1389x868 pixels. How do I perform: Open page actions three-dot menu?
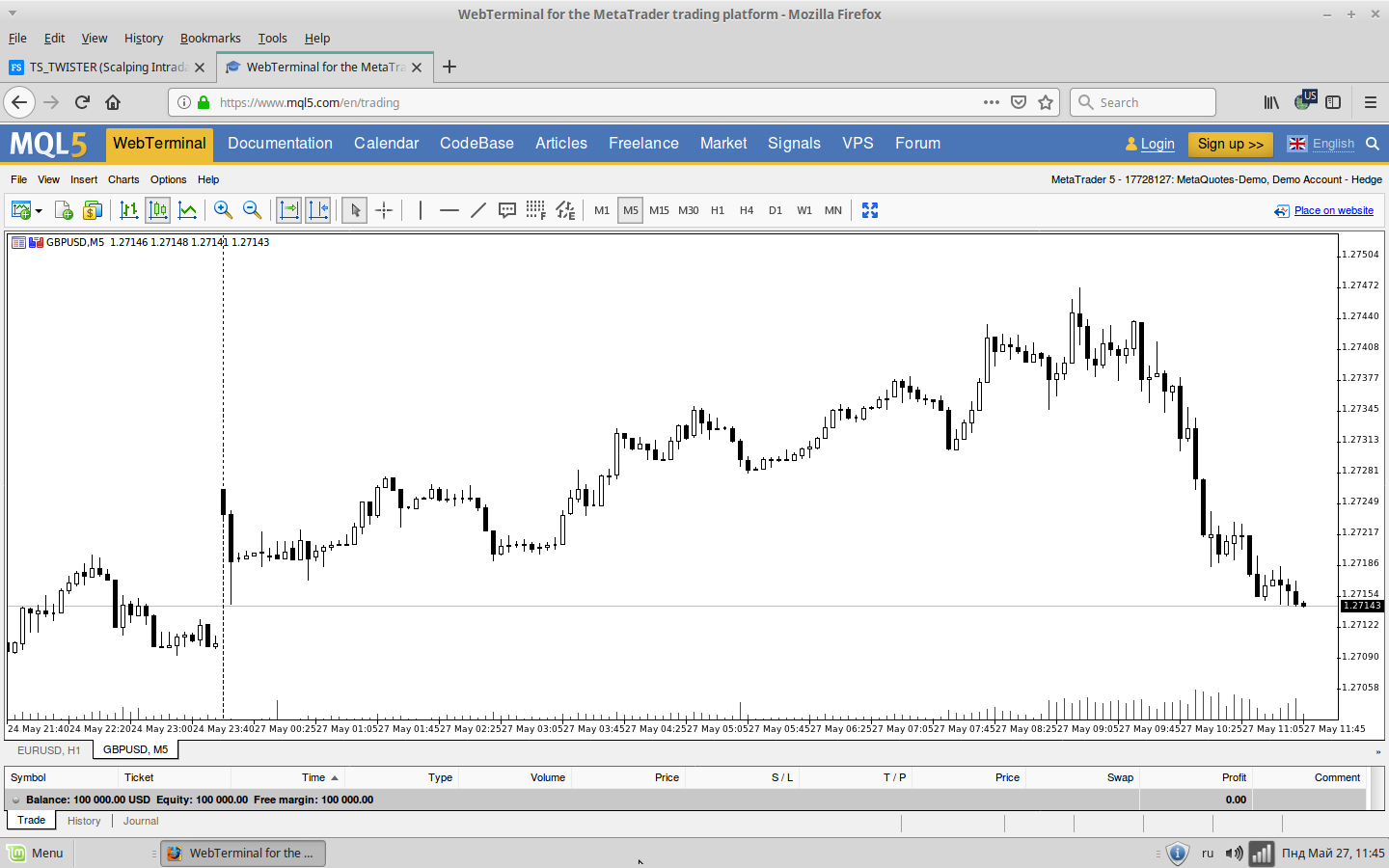click(992, 102)
